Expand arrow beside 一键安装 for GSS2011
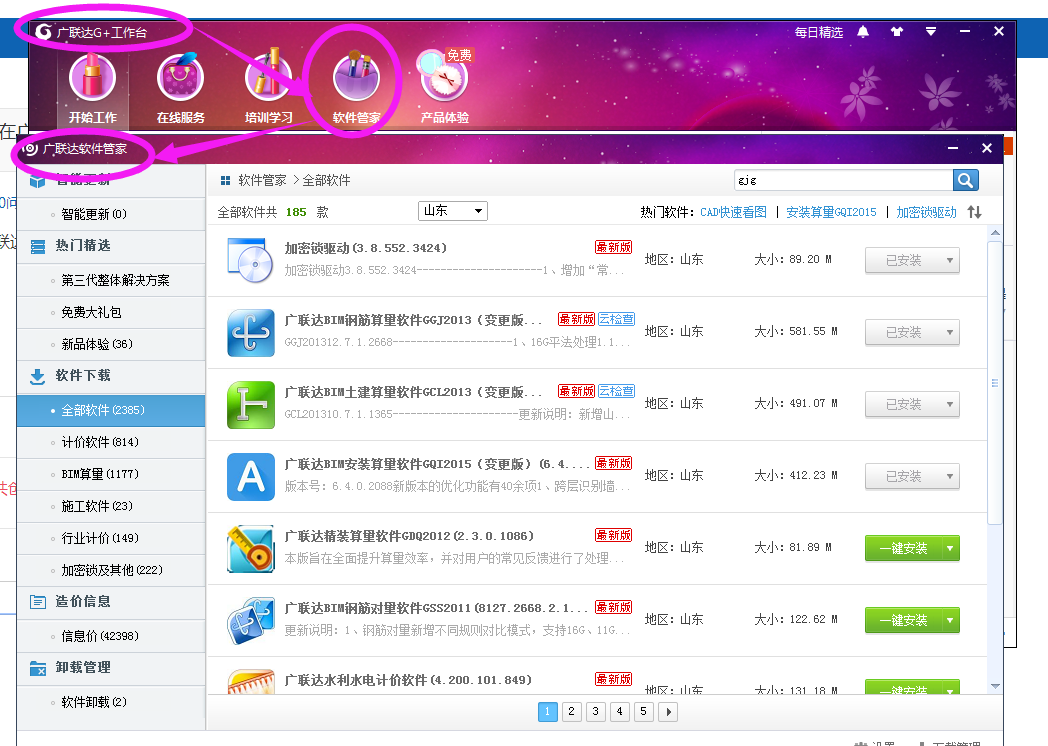This screenshot has height=746, width=1048. click(950, 620)
